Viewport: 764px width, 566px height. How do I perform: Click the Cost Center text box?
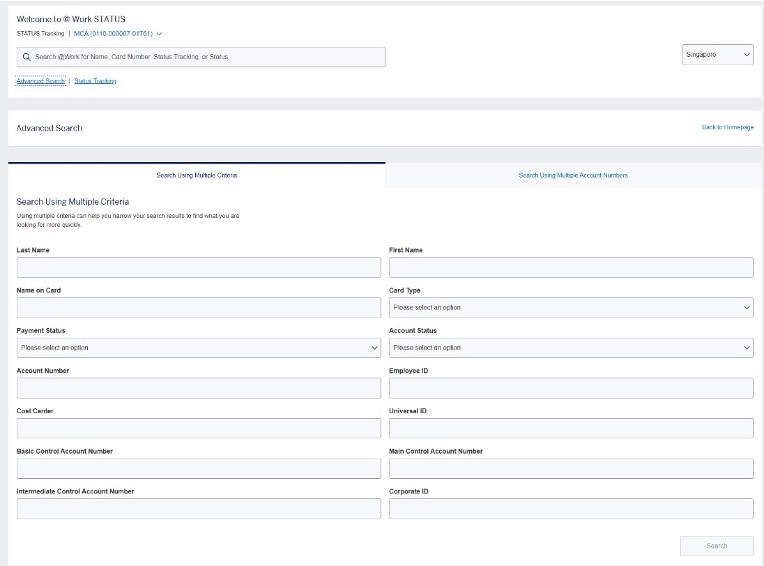(198, 428)
